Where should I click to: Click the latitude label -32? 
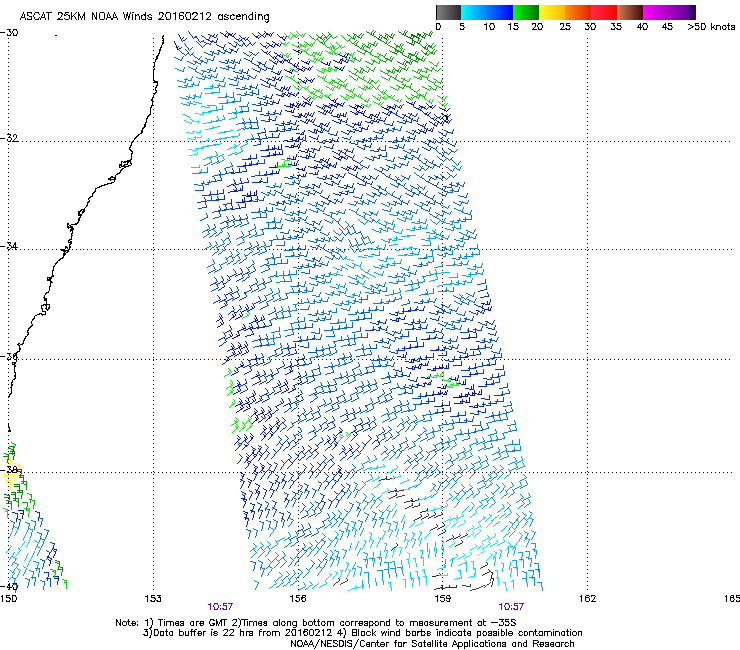coord(9,138)
